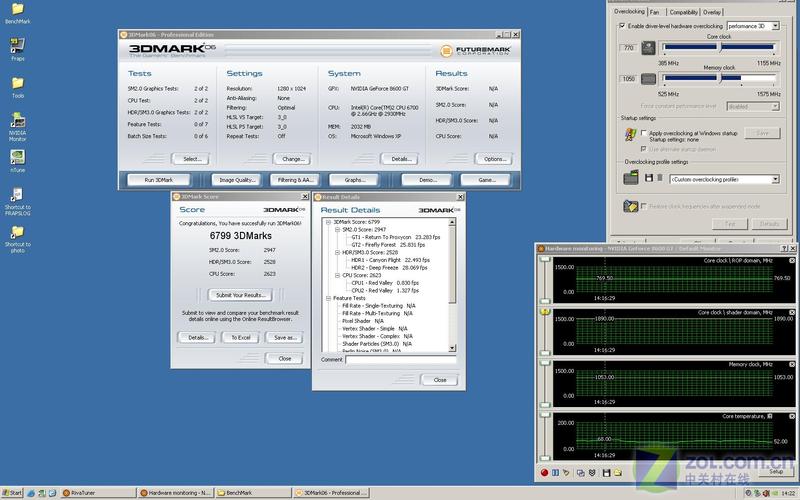The width and height of the screenshot is (800, 500).
Task: Collapse the Feature Tests tree node
Action: pos(328,298)
